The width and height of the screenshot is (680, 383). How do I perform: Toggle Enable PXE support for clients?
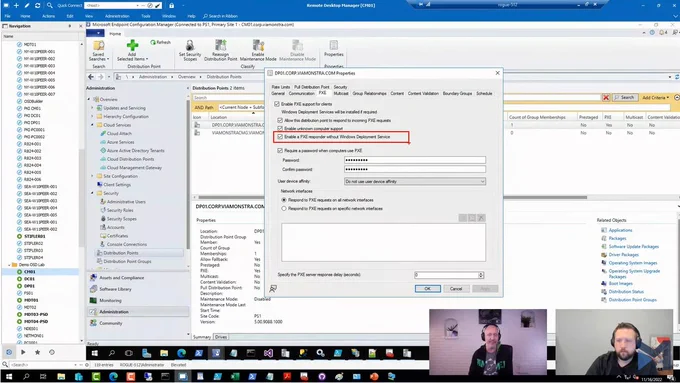pyautogui.click(x=277, y=104)
